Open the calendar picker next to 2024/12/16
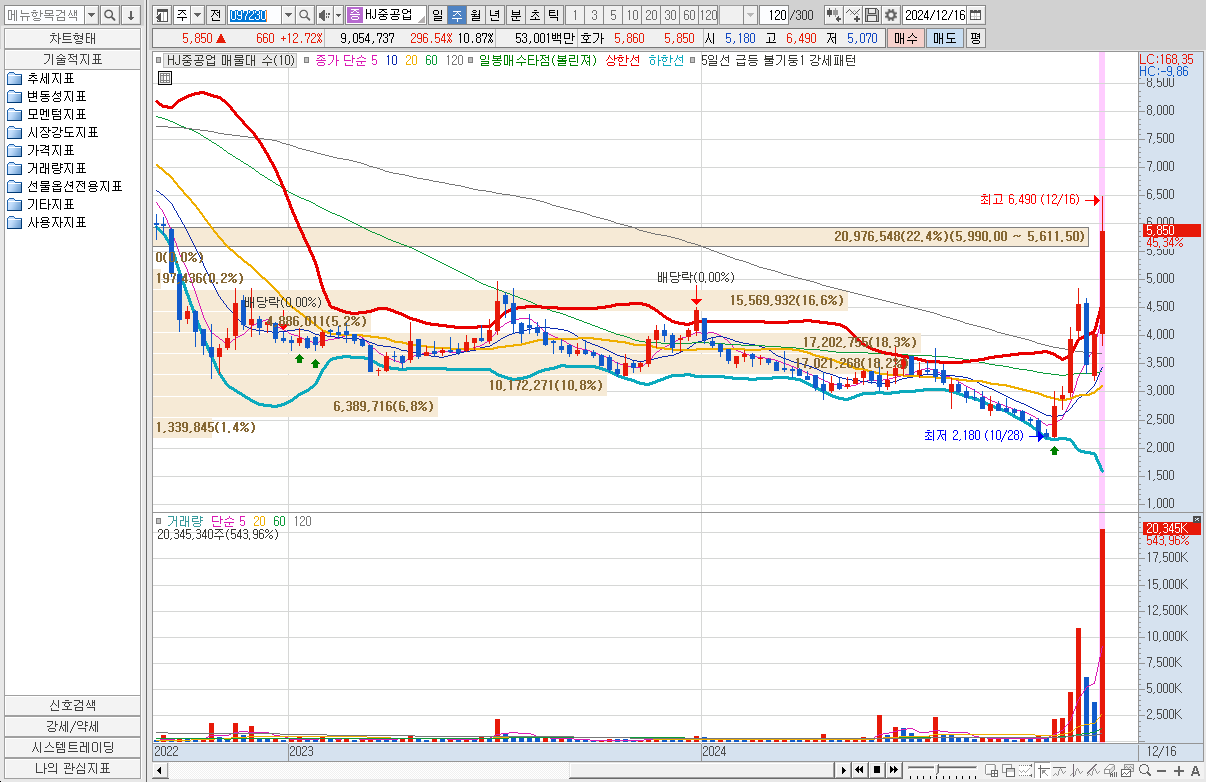Screen dimensions: 1206x782 click(975, 15)
